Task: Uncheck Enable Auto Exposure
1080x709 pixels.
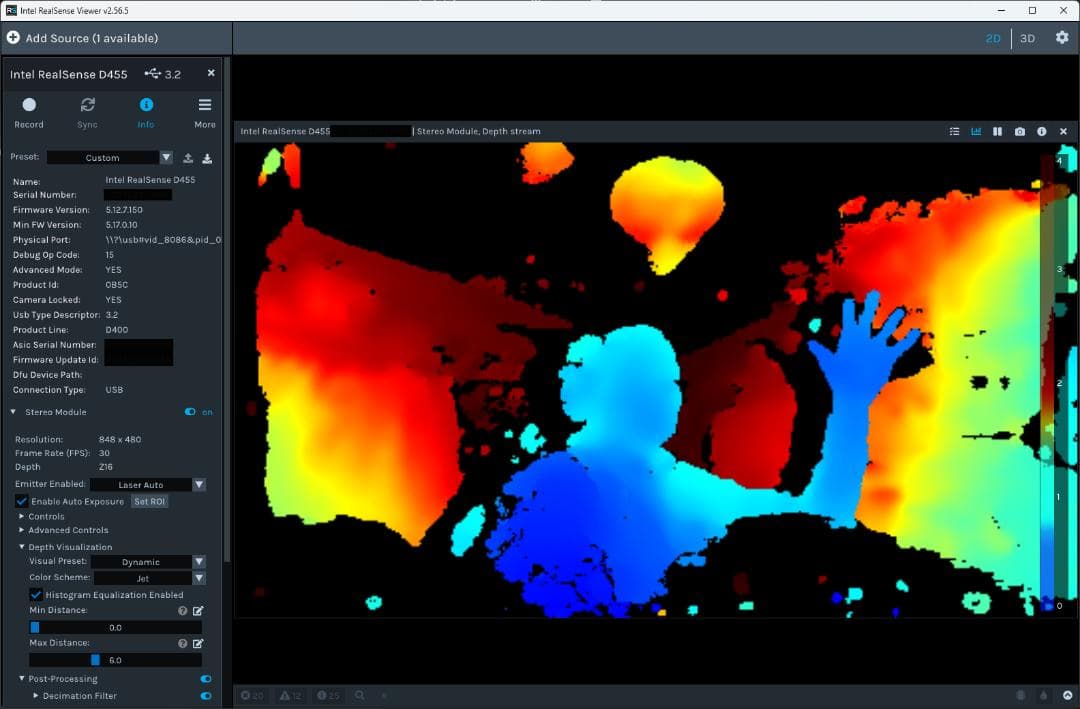Action: coord(22,501)
